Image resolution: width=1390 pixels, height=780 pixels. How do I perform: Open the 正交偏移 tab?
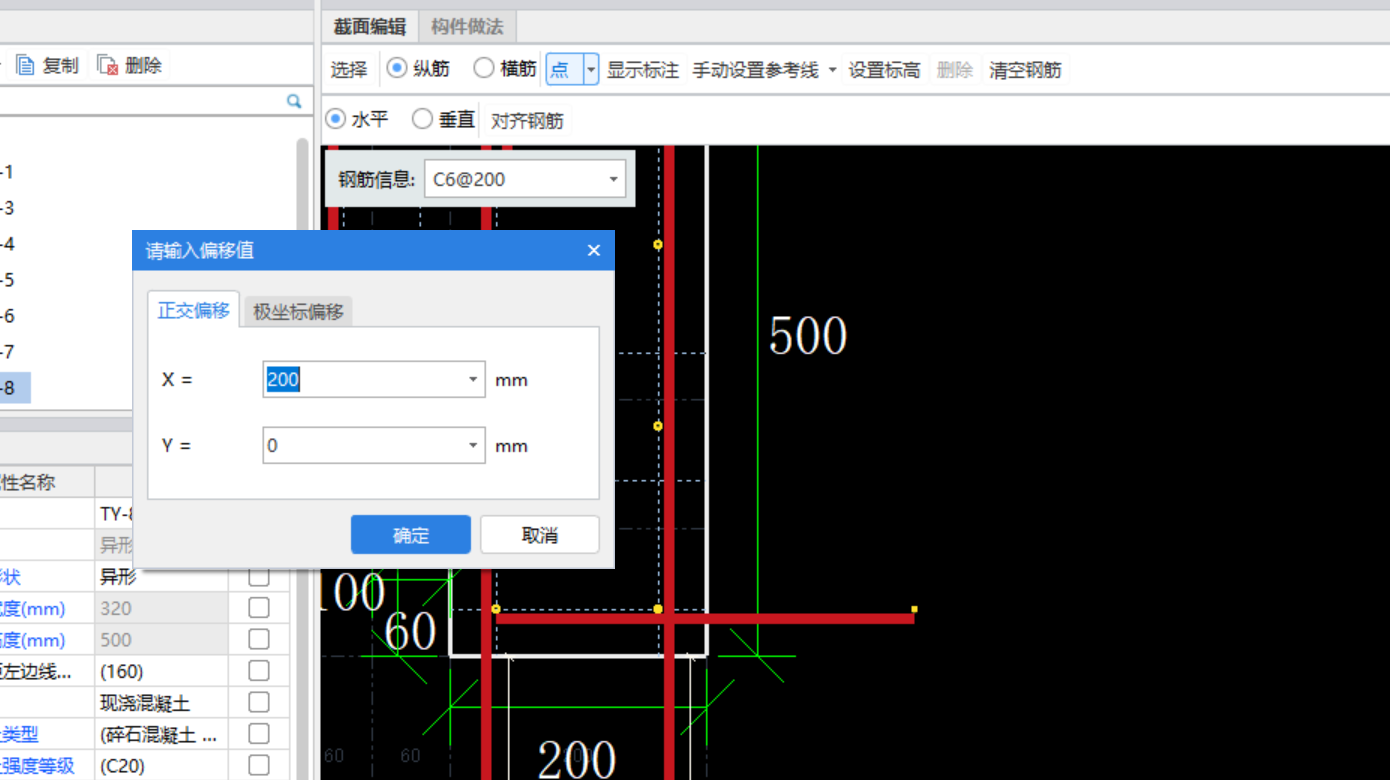(x=194, y=310)
